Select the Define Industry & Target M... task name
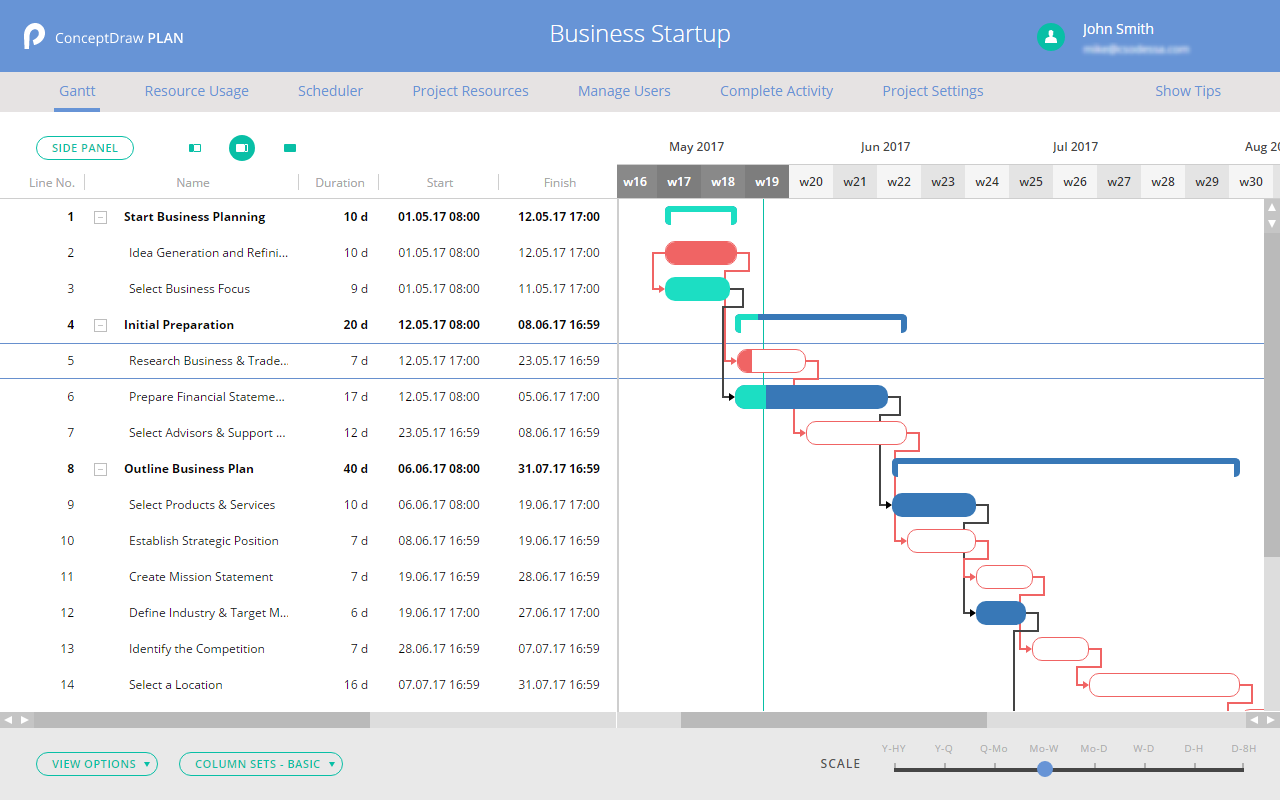Screen dimensions: 1280x800 [x=209, y=613]
